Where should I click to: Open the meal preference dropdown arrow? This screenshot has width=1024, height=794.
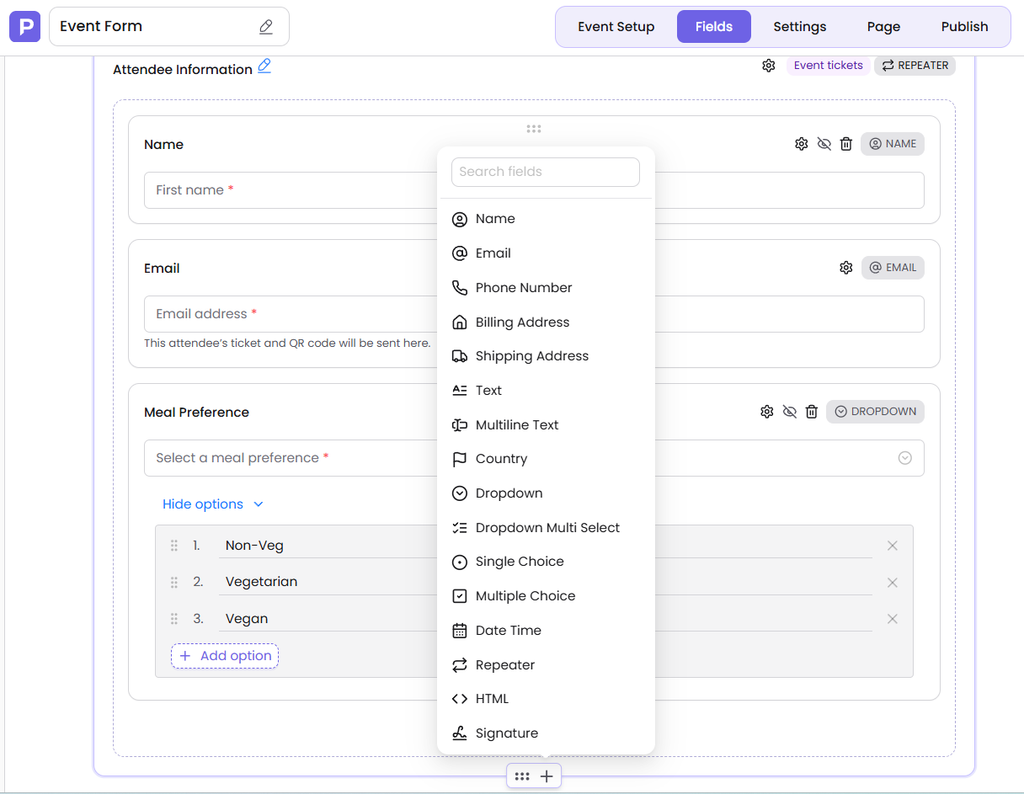click(904, 458)
